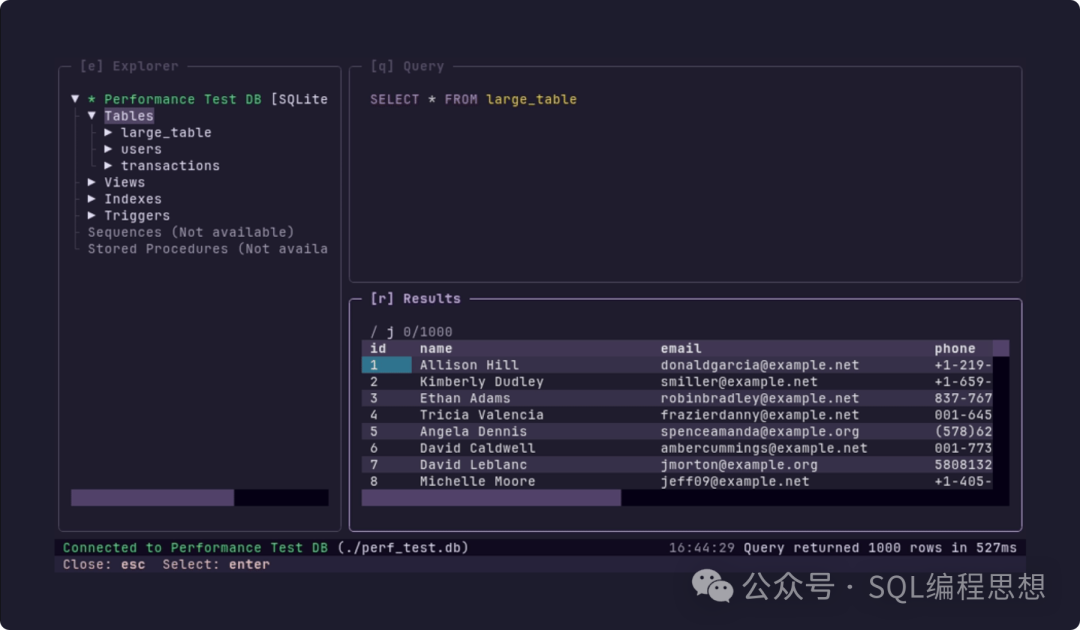Click the Explorer horizontal scrollbar thumb
Screen dimensions: 1080x630
point(152,497)
